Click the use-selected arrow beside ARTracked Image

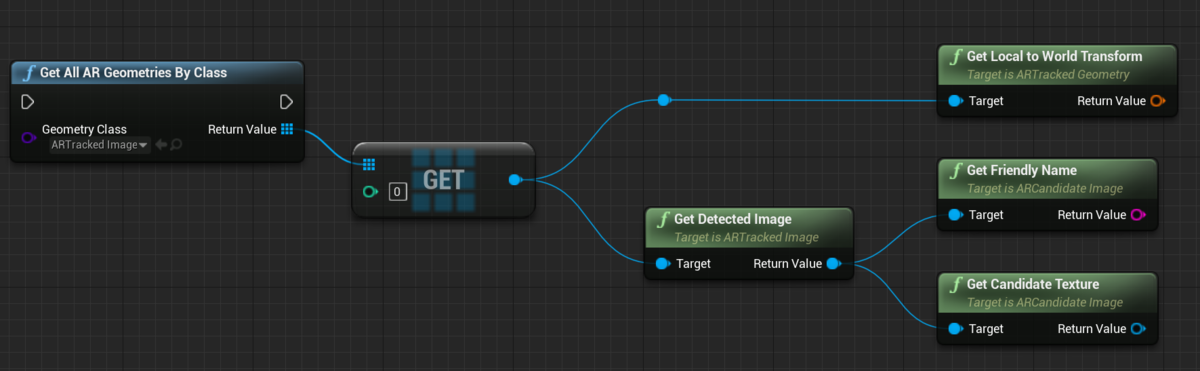160,145
